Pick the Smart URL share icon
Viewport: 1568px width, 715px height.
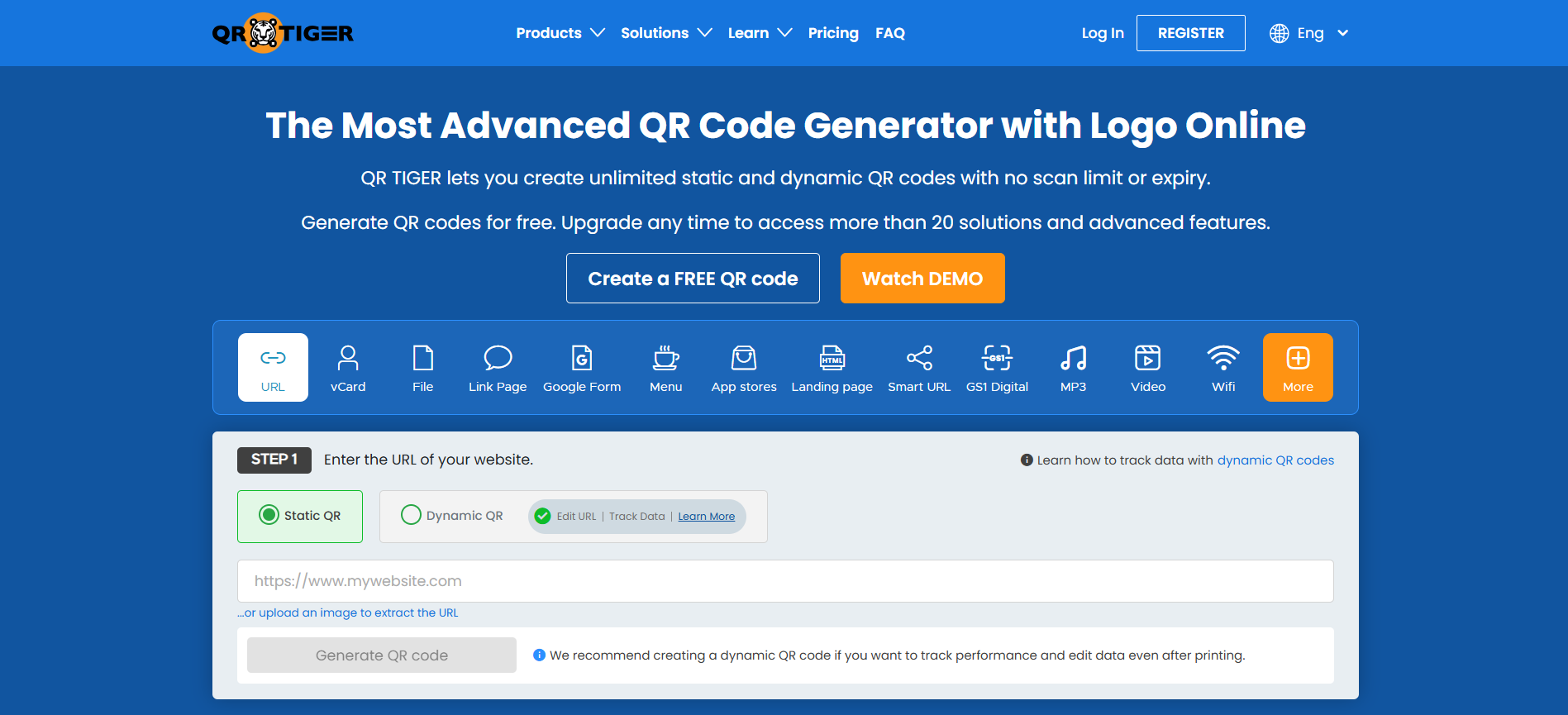[x=919, y=358]
